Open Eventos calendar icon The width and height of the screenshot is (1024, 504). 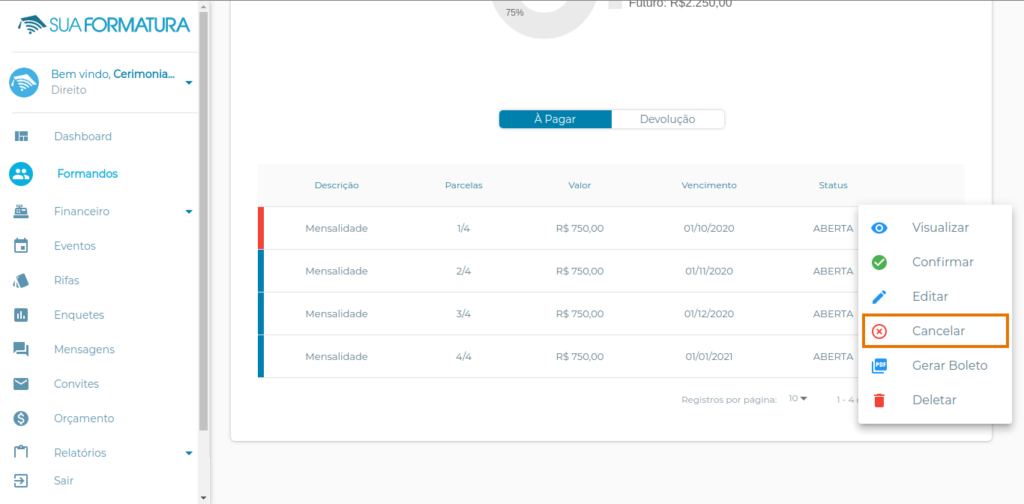coord(21,246)
